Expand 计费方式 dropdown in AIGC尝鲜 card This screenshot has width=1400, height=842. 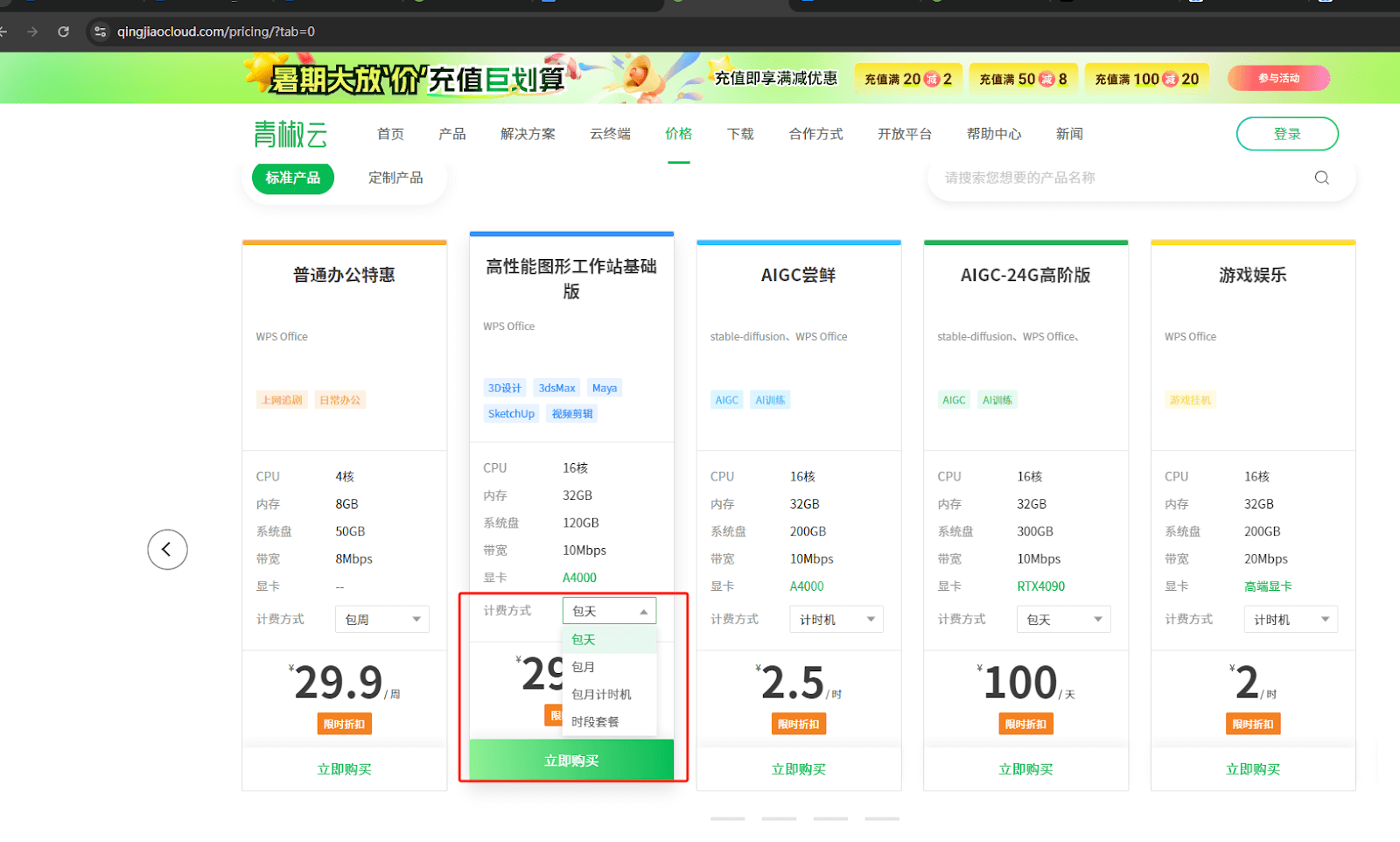(x=836, y=620)
